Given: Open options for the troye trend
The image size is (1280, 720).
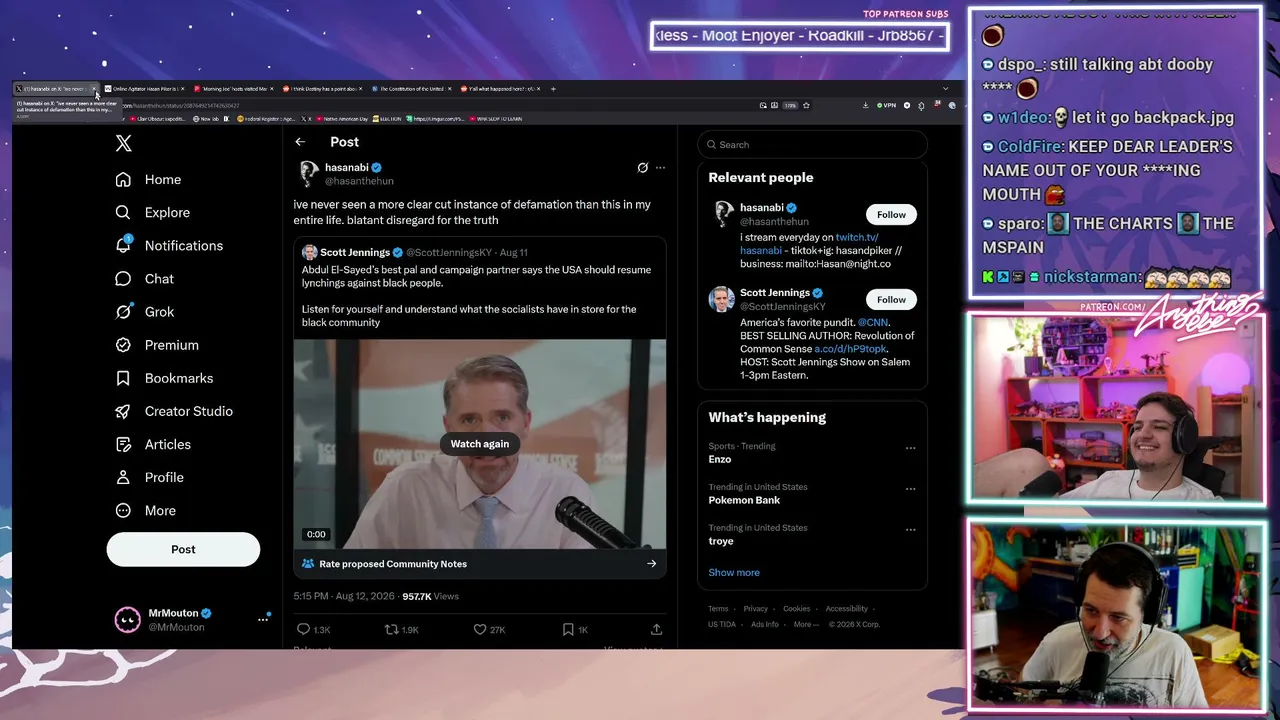Looking at the screenshot, I should [x=910, y=530].
